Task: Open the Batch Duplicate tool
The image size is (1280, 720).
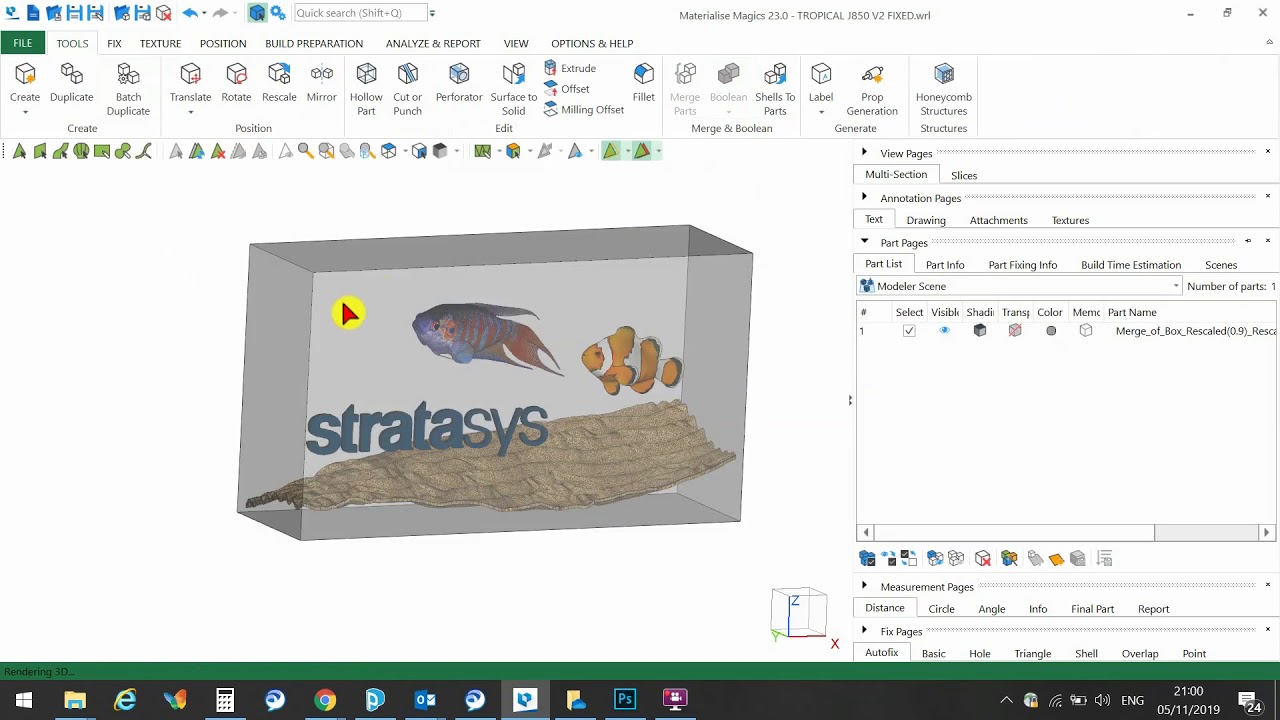Action: pos(128,89)
